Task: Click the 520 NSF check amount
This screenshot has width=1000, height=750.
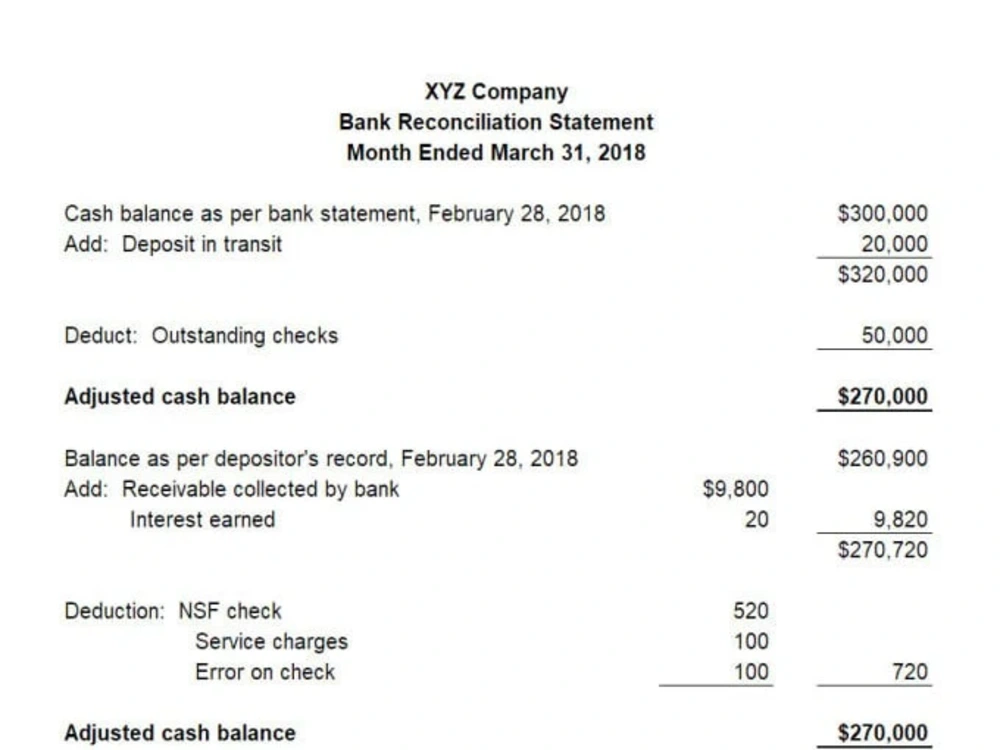Action: point(751,611)
